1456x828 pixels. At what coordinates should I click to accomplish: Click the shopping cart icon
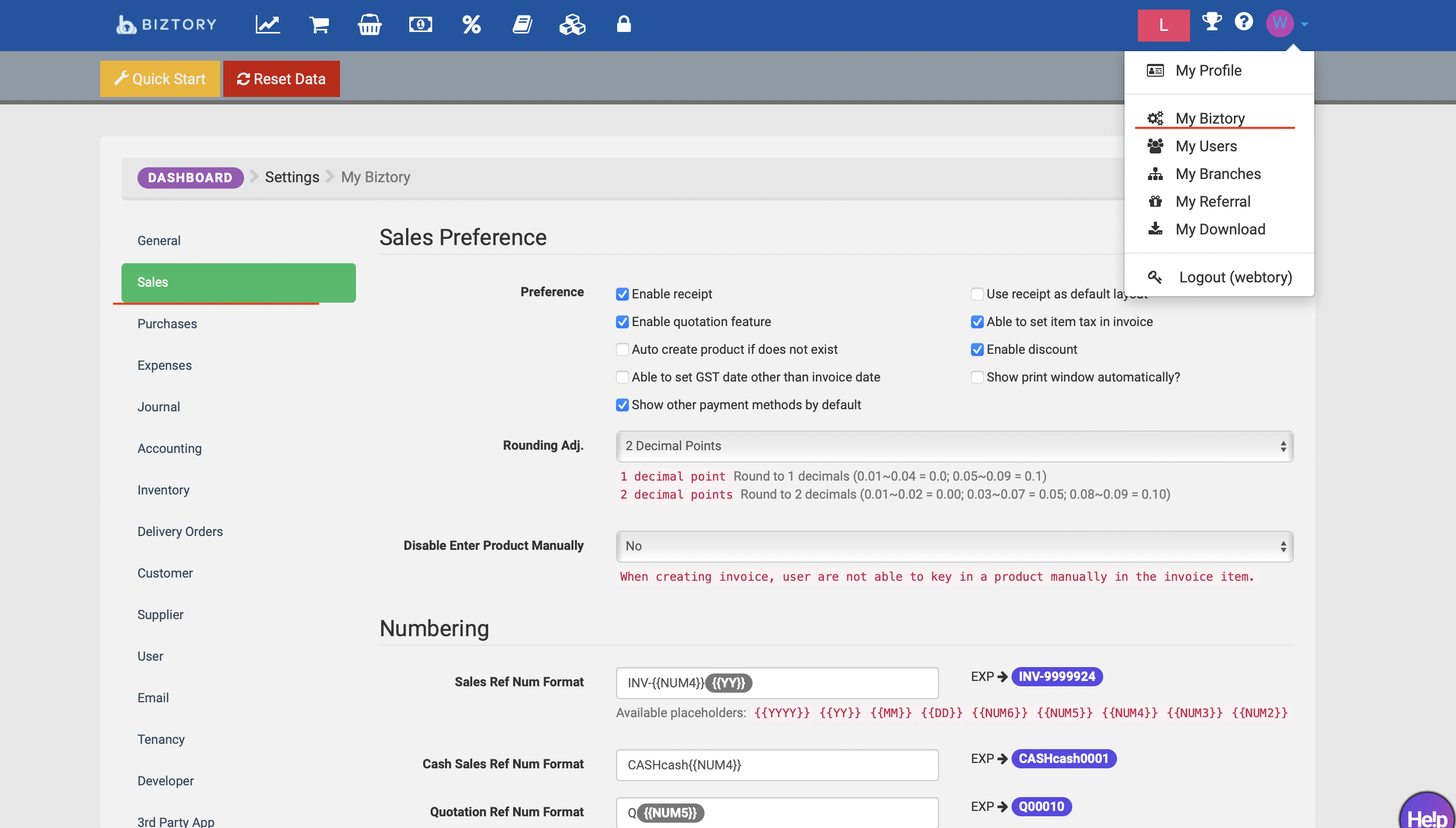[319, 25]
